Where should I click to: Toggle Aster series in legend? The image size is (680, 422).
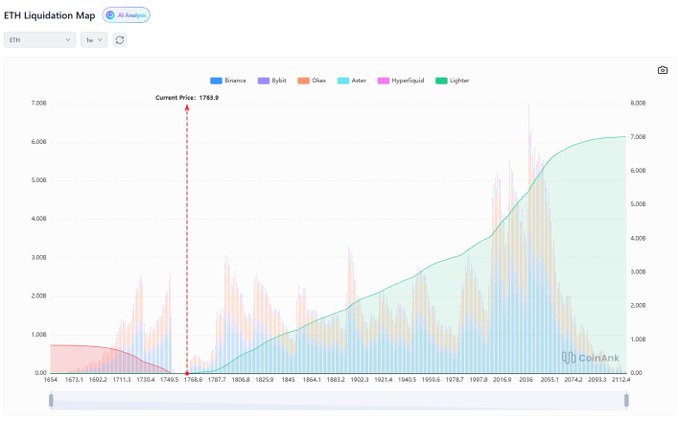tap(352, 81)
